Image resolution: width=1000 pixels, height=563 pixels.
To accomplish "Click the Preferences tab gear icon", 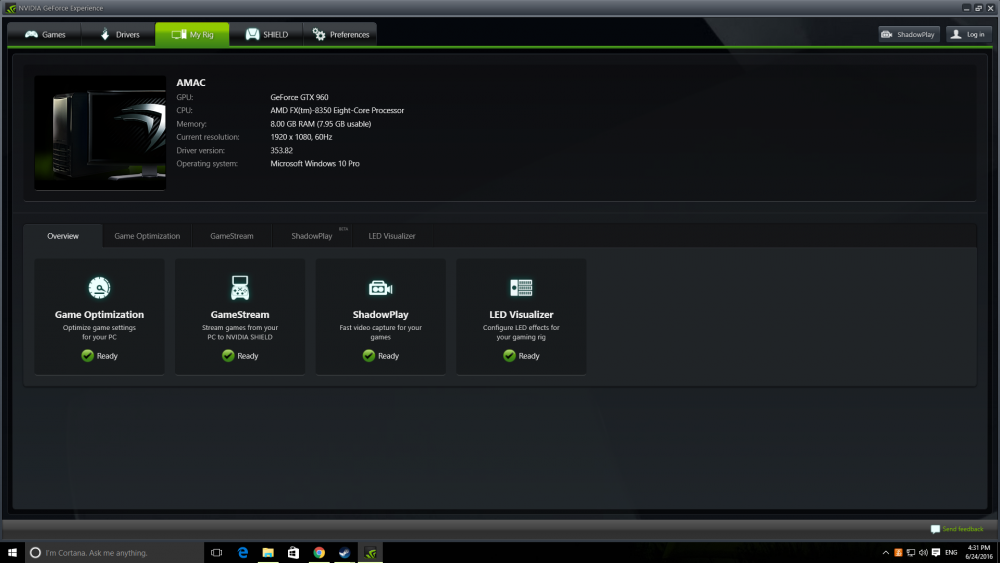I will coord(319,34).
